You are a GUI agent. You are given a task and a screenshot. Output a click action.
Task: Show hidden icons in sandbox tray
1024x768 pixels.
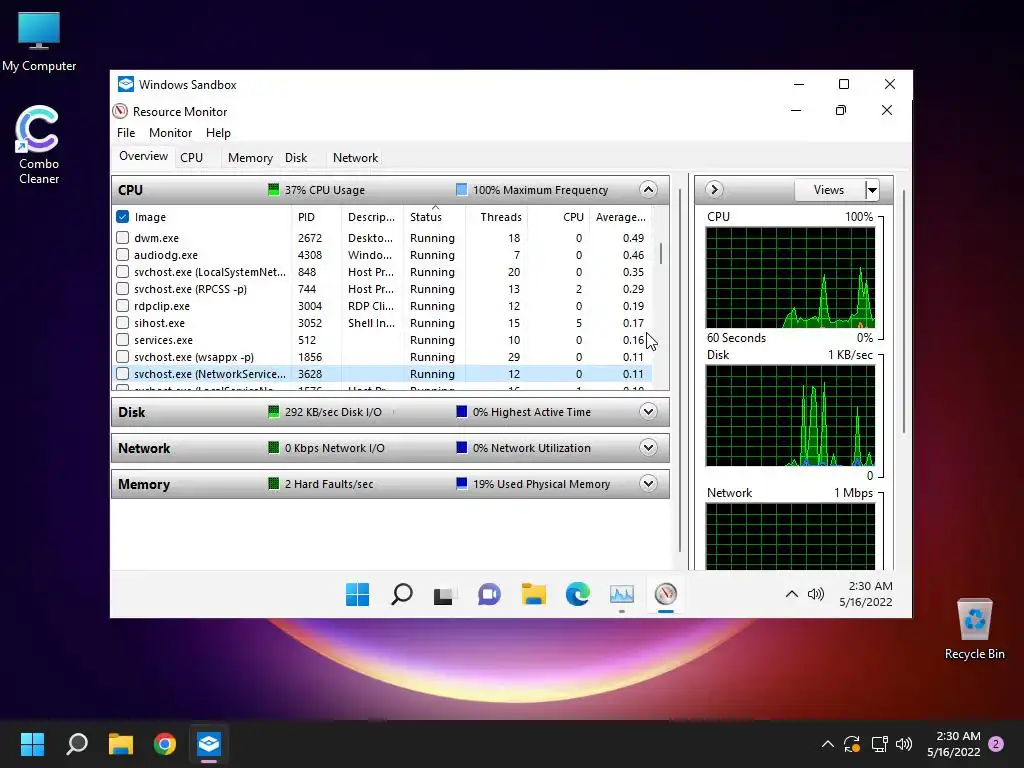tap(792, 594)
